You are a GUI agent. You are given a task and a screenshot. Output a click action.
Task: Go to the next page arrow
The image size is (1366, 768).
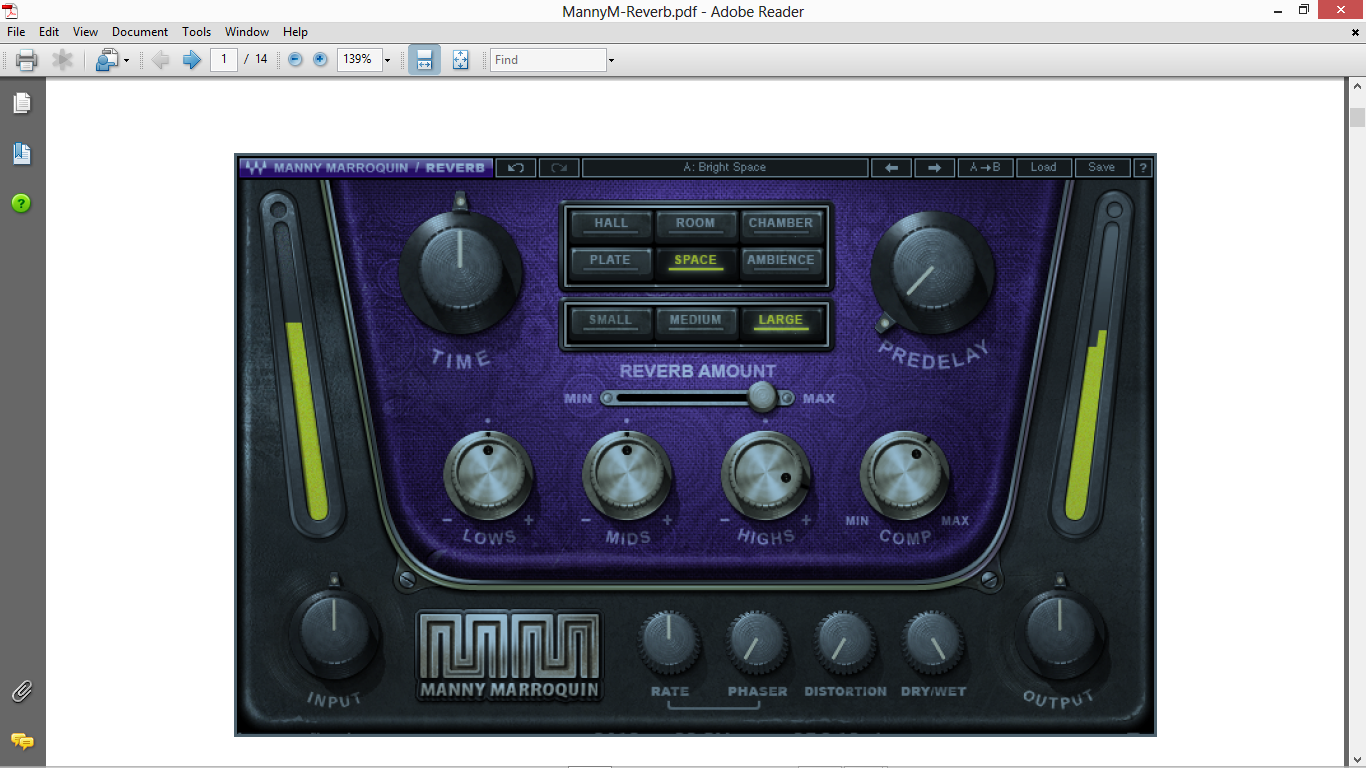click(x=191, y=60)
